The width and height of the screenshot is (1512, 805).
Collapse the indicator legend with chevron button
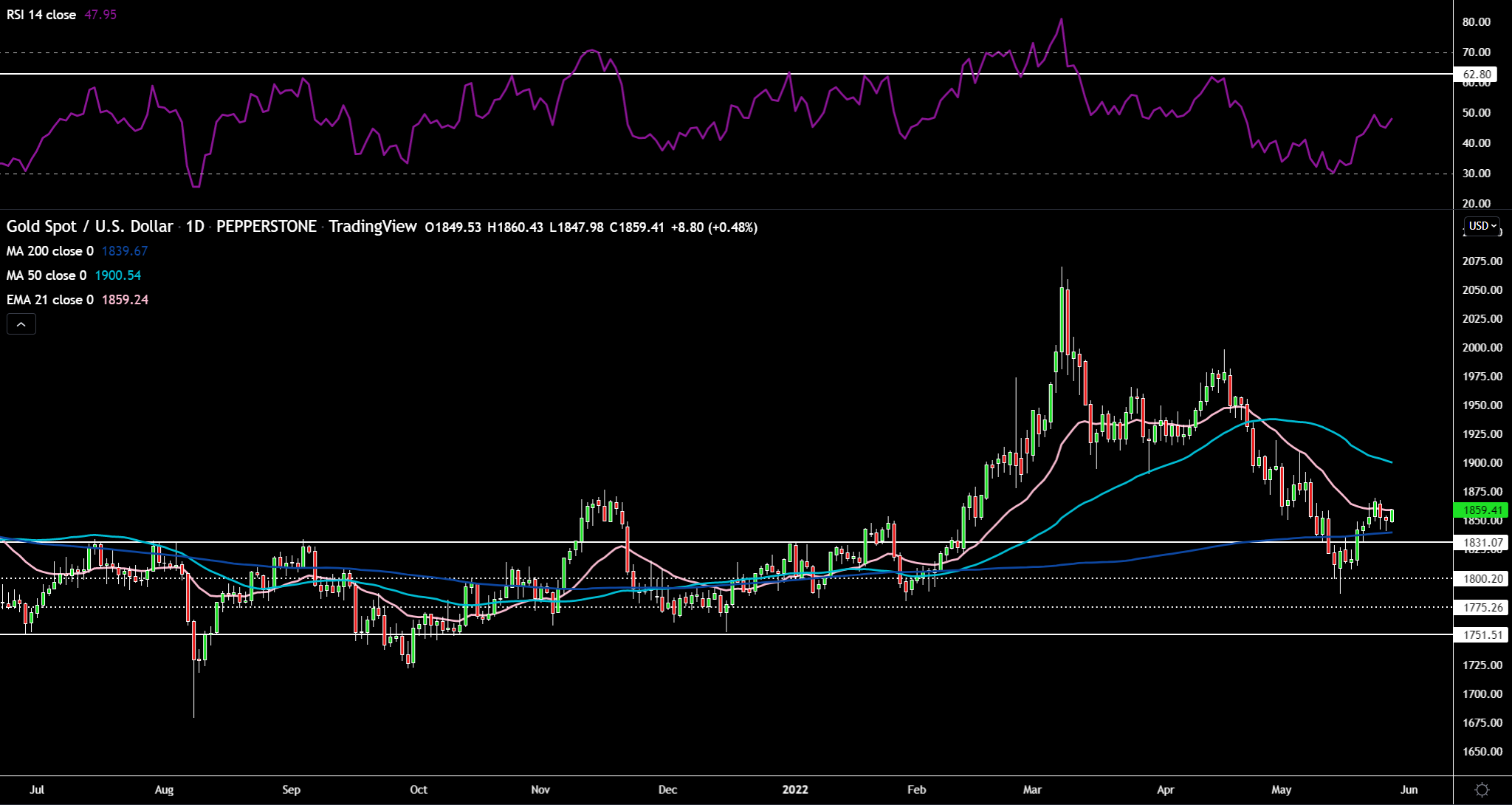point(21,324)
